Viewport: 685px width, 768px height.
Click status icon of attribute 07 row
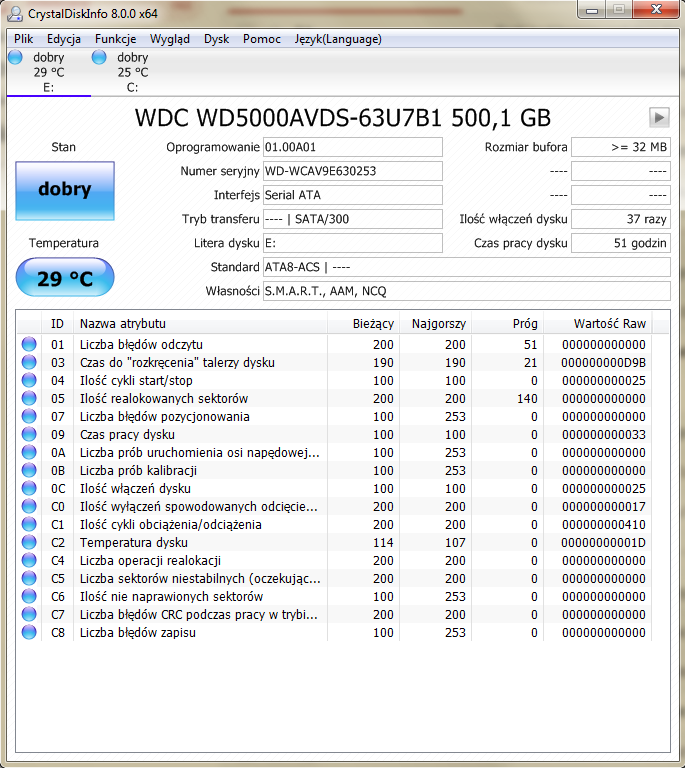point(29,416)
